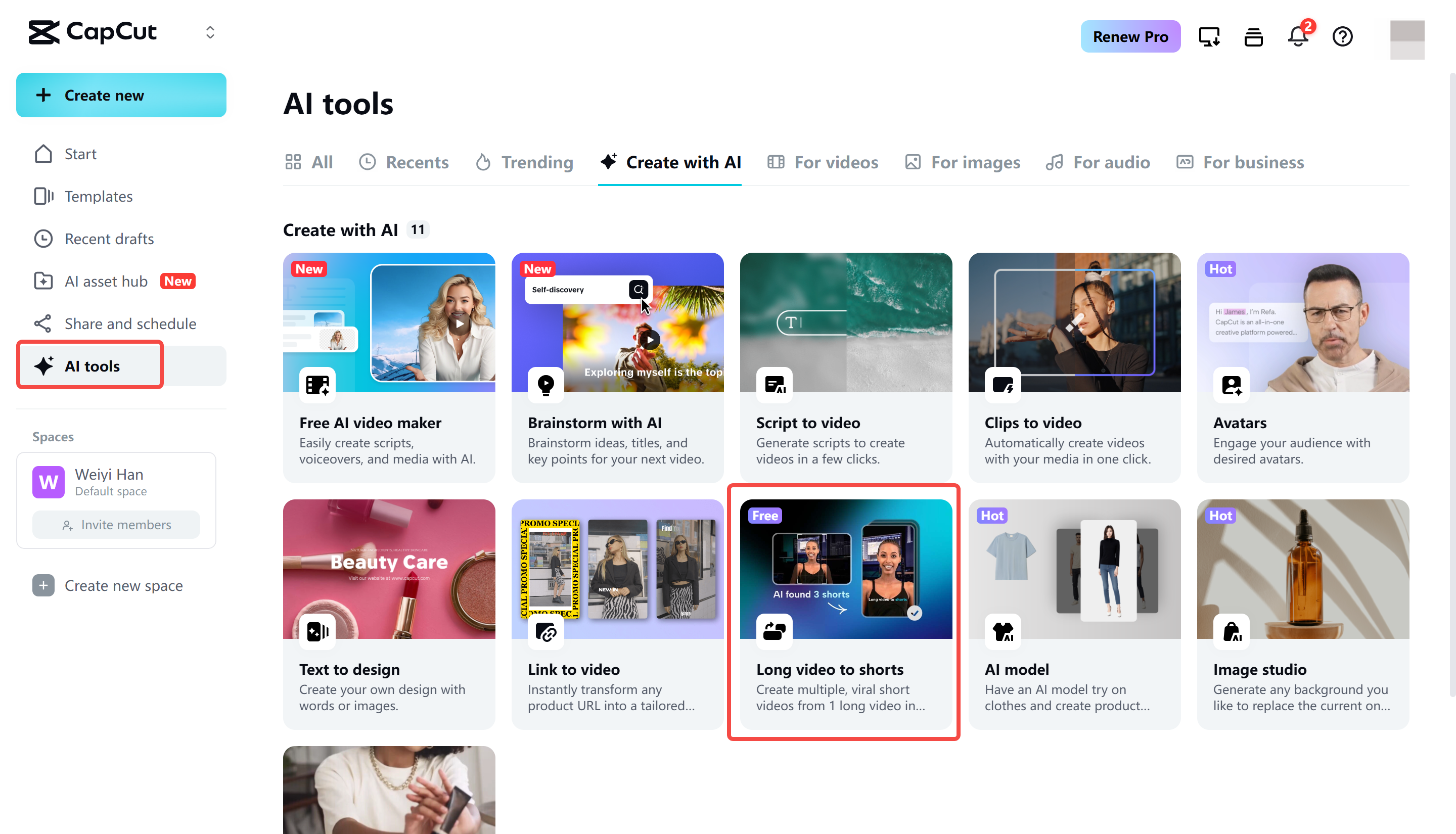Open the workspace switcher chevrons beside CapCut
The width and height of the screenshot is (1456, 834).
coord(210,32)
